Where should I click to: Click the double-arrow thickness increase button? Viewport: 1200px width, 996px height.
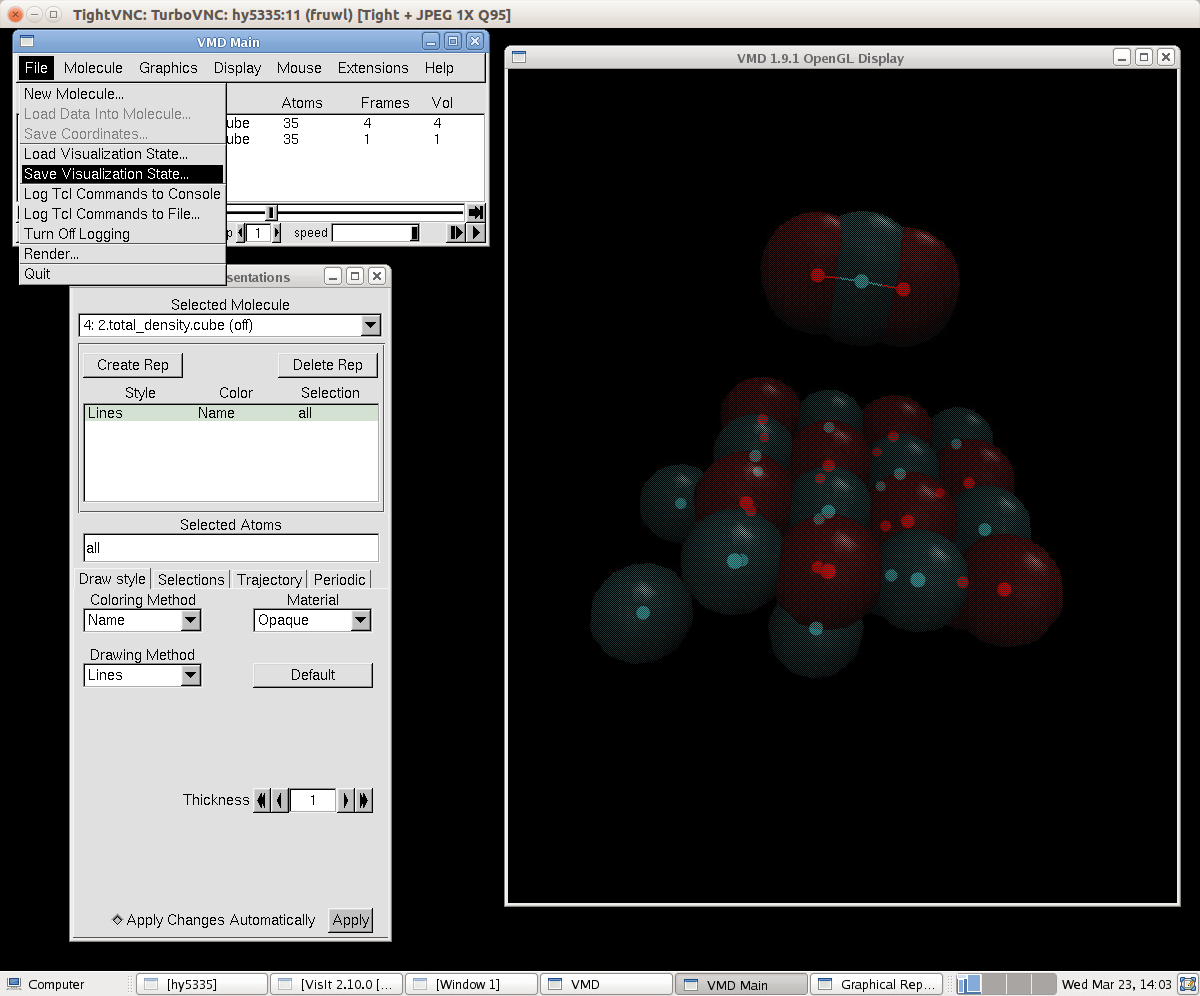click(x=364, y=800)
